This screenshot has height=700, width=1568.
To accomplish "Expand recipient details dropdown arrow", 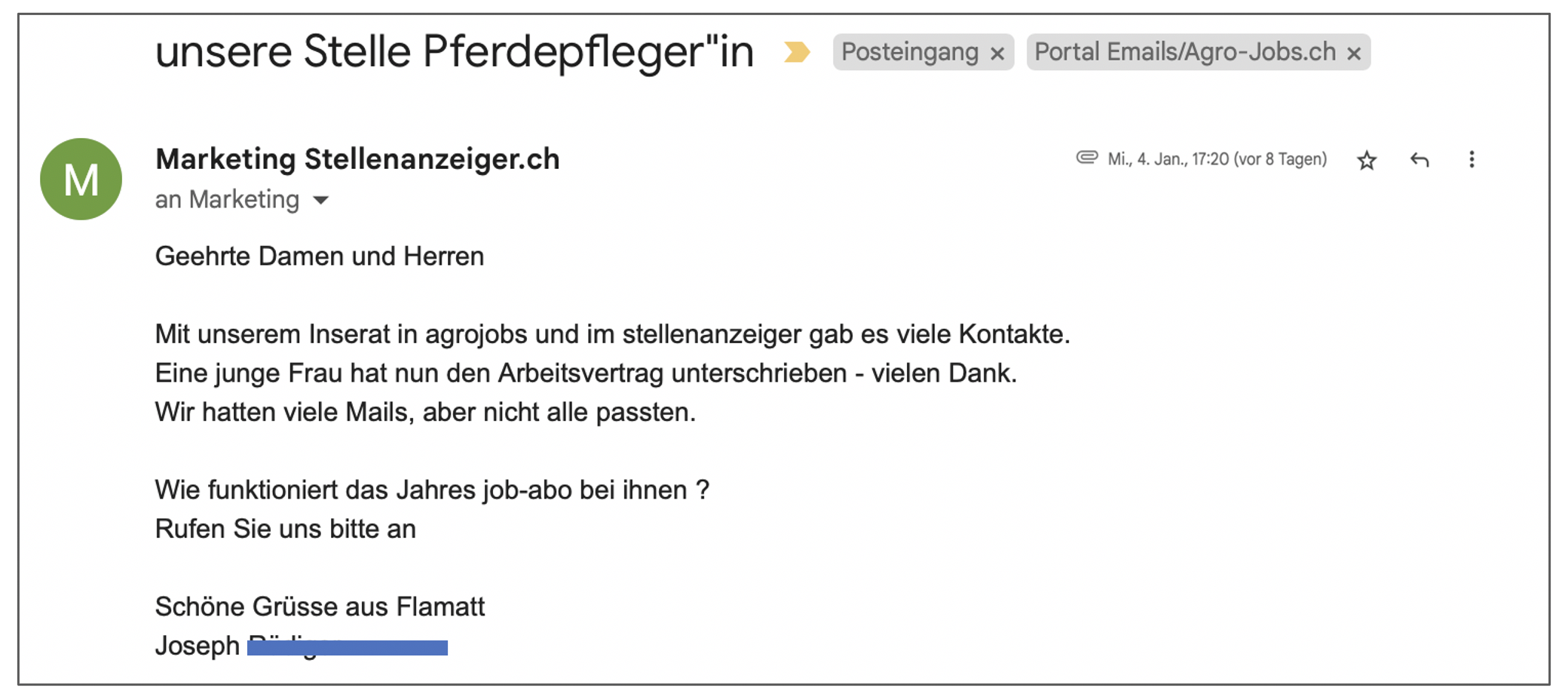I will pyautogui.click(x=321, y=201).
